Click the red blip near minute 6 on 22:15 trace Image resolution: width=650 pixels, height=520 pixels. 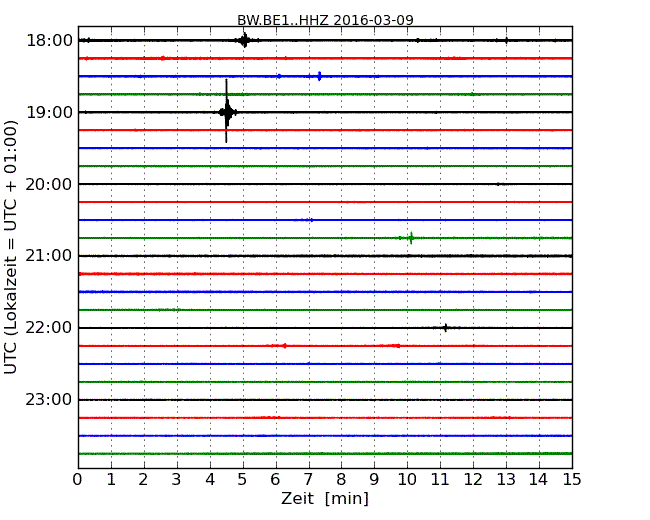(x=284, y=345)
